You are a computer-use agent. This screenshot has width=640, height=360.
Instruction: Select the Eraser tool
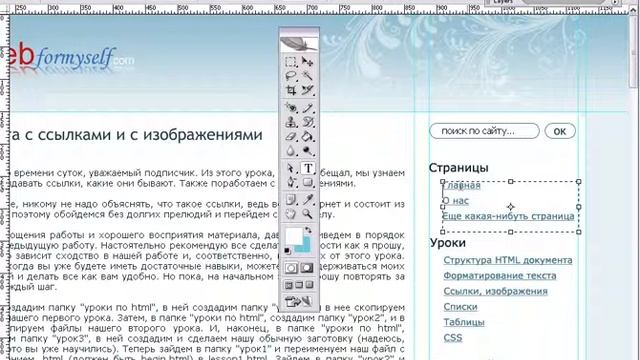[291, 136]
